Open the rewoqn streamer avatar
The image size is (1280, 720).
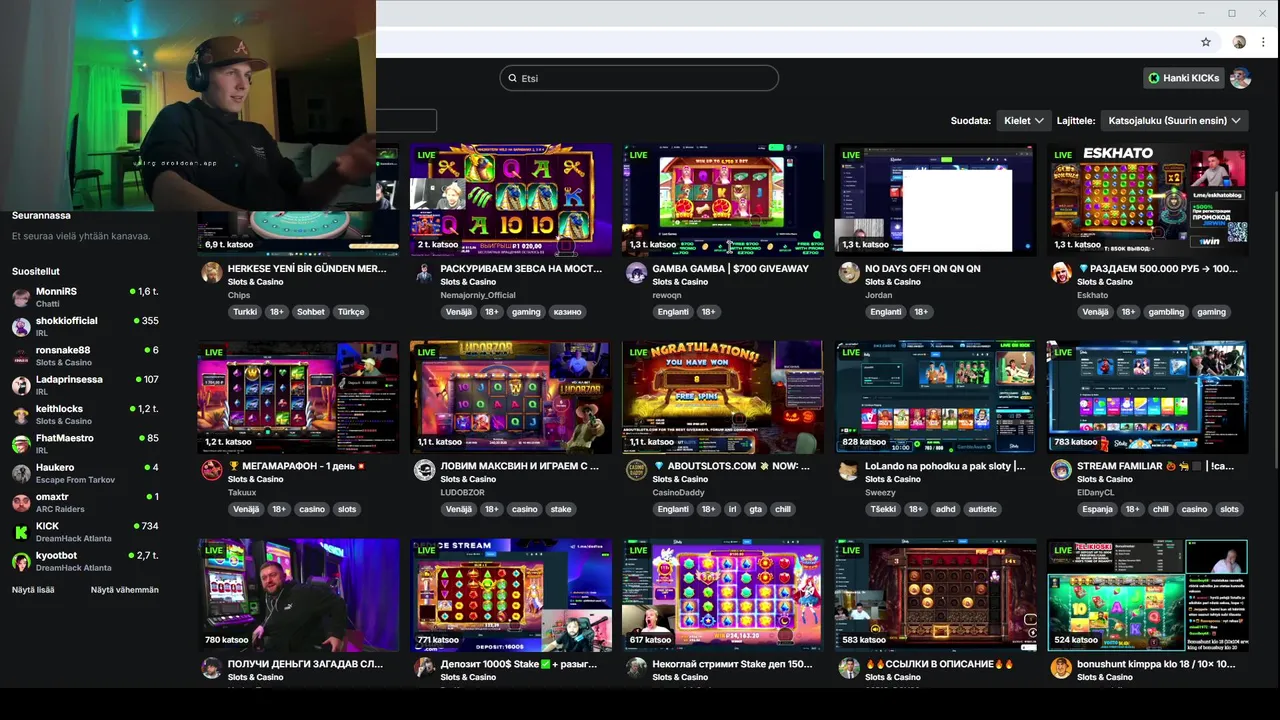point(636,273)
